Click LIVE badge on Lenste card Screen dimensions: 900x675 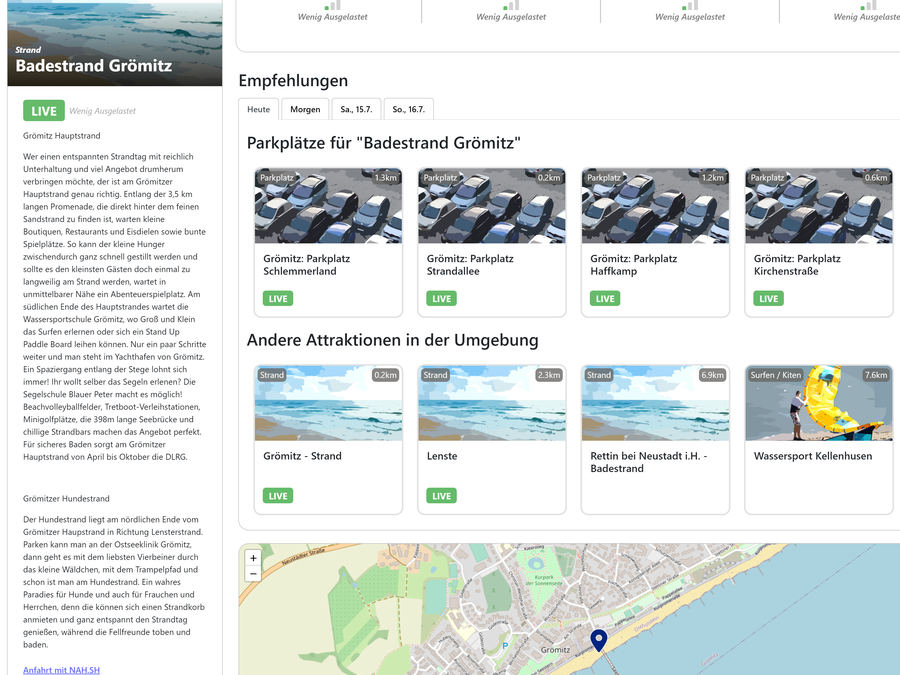pyautogui.click(x=441, y=496)
